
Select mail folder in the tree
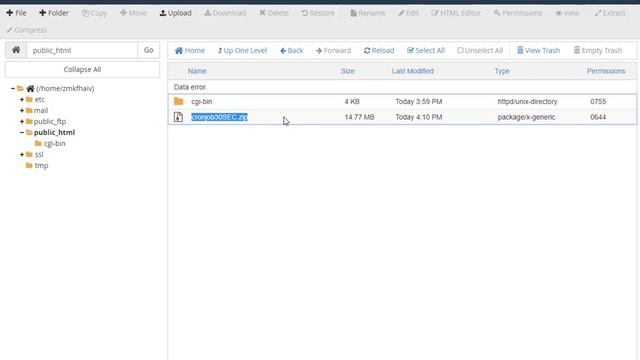pos(41,111)
